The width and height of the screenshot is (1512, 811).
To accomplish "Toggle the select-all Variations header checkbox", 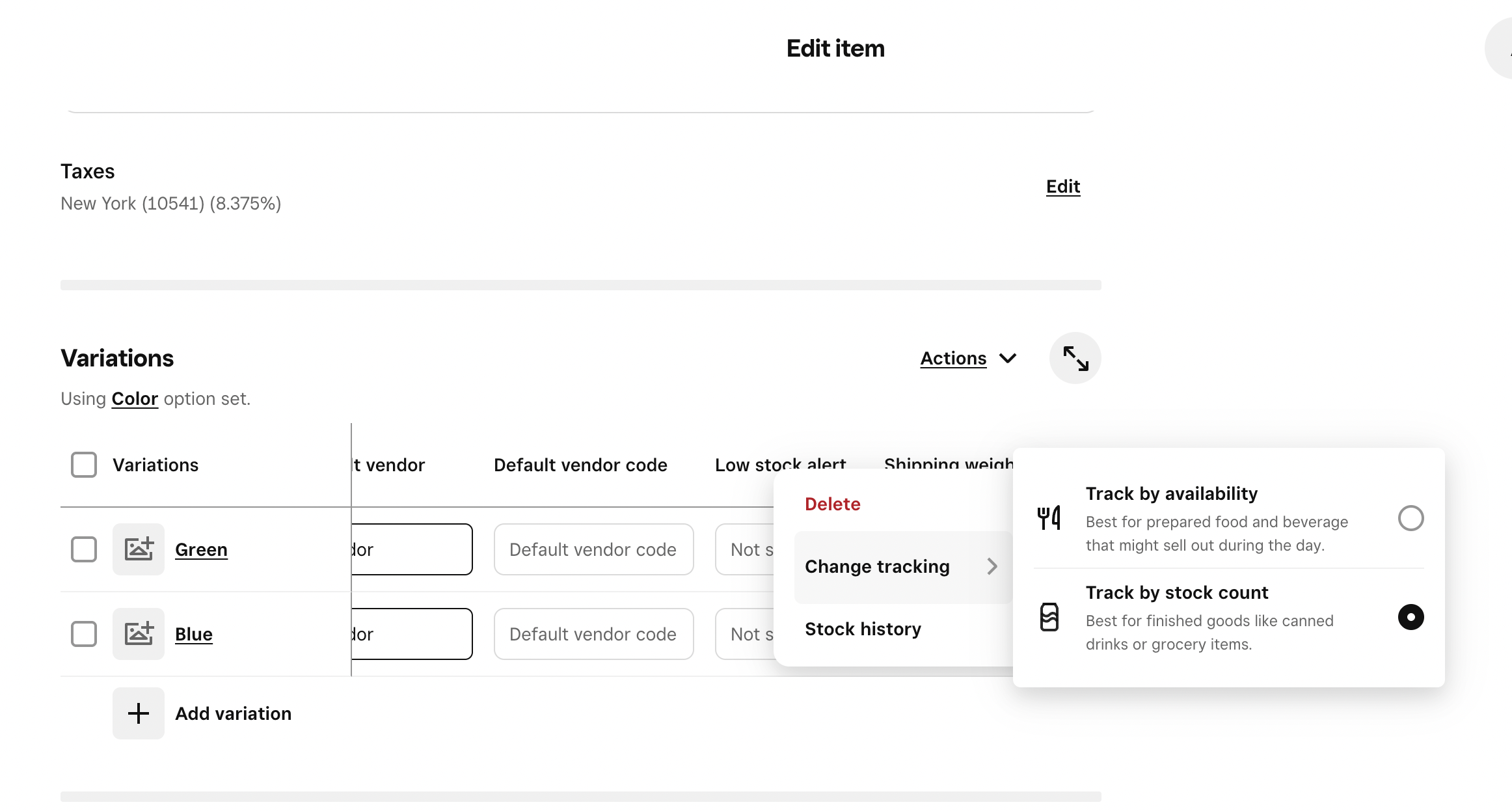I will tap(84, 465).
